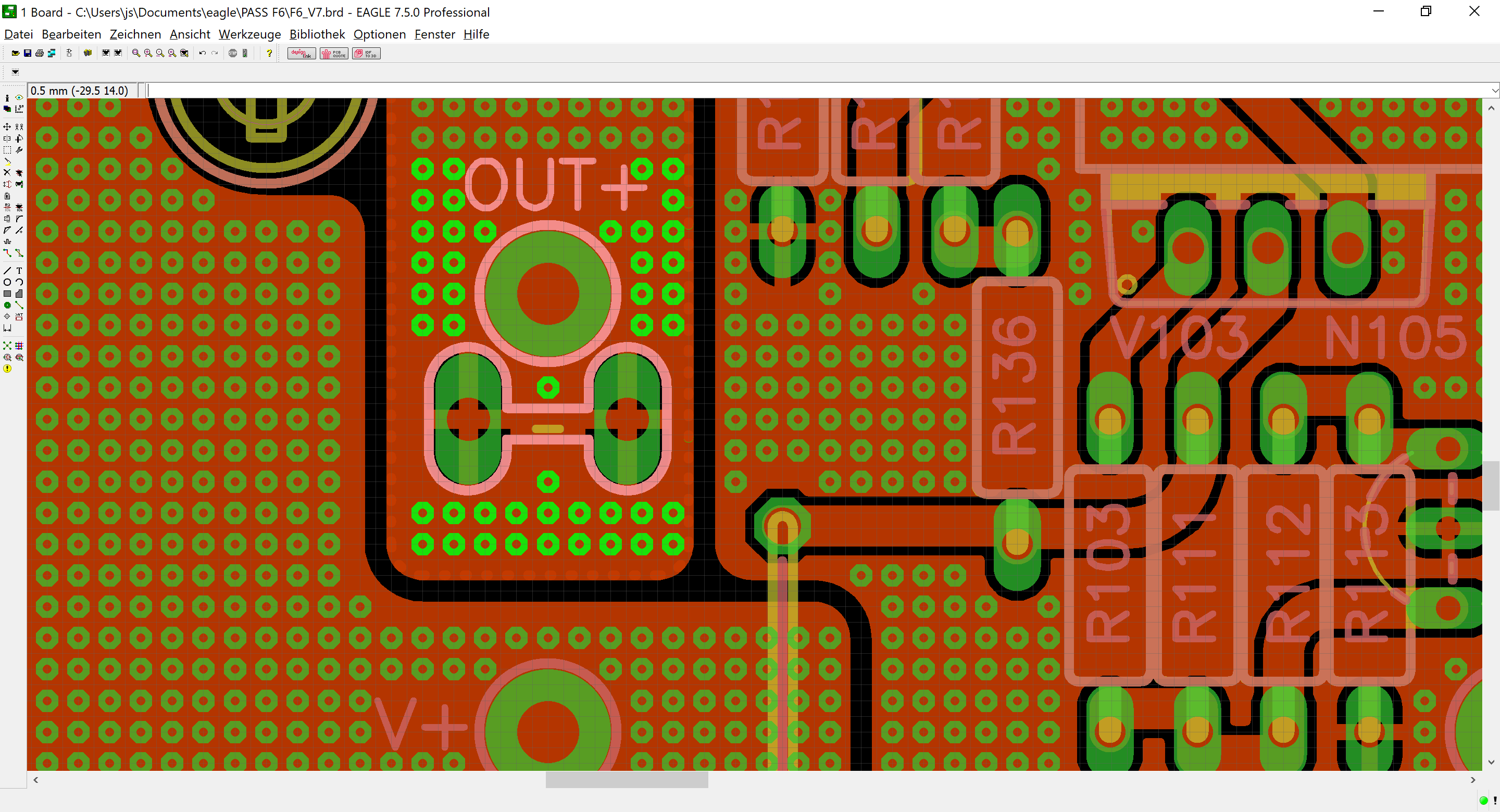
Task: Select the Group dashed-rectangle tool
Action: (7, 150)
